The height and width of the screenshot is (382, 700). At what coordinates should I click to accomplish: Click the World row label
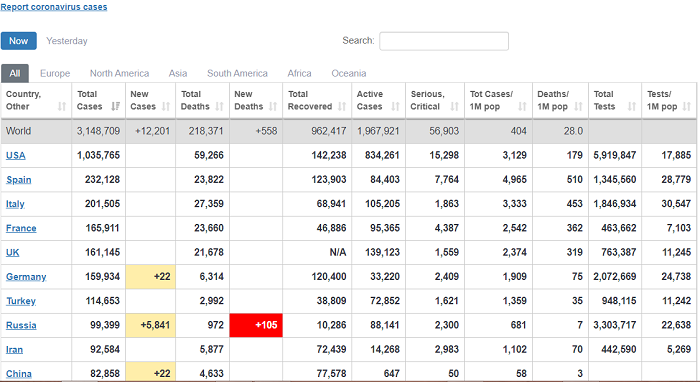coord(18,131)
